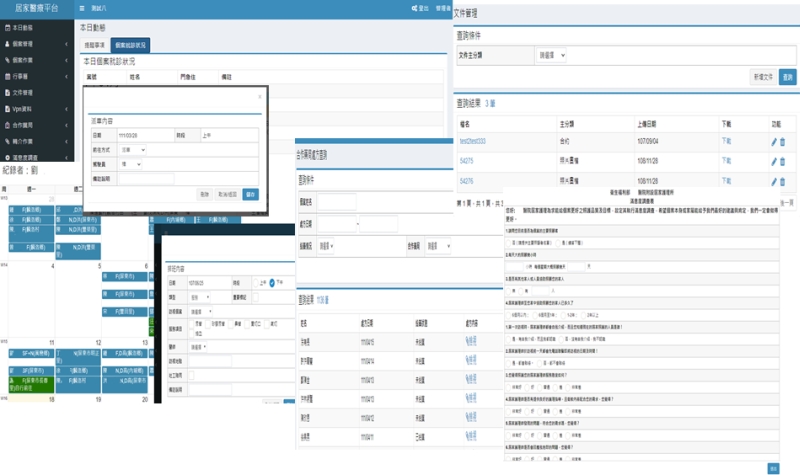Viewport: 800px width, 475px height.
Task: Click 下載 in the 54275 row
Action: pyautogui.click(x=727, y=161)
